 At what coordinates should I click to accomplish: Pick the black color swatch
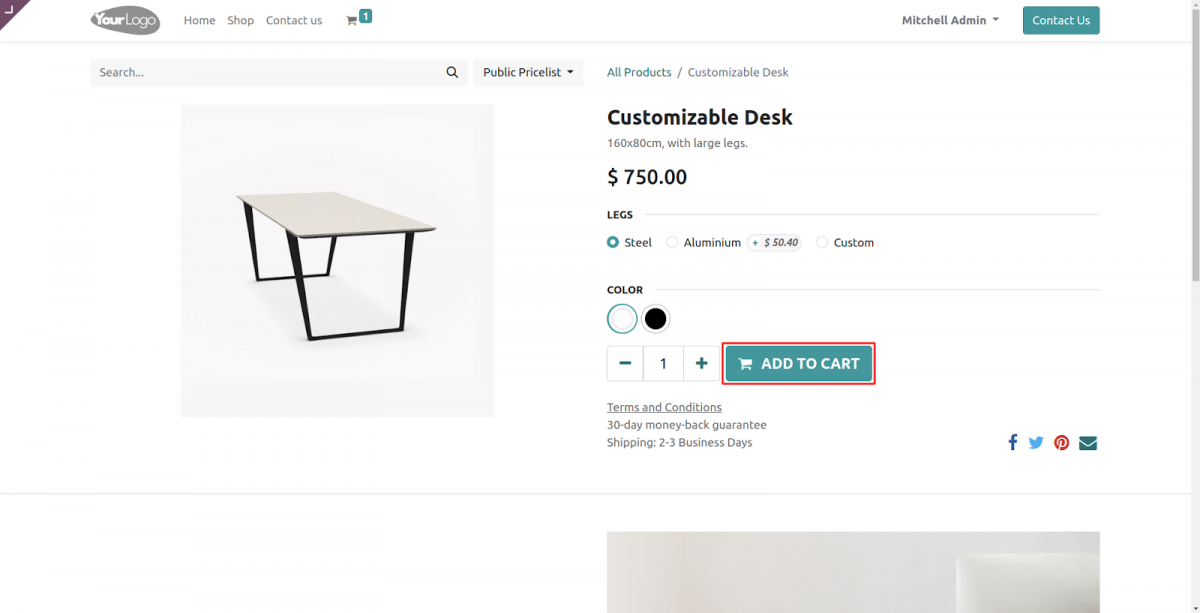(655, 318)
